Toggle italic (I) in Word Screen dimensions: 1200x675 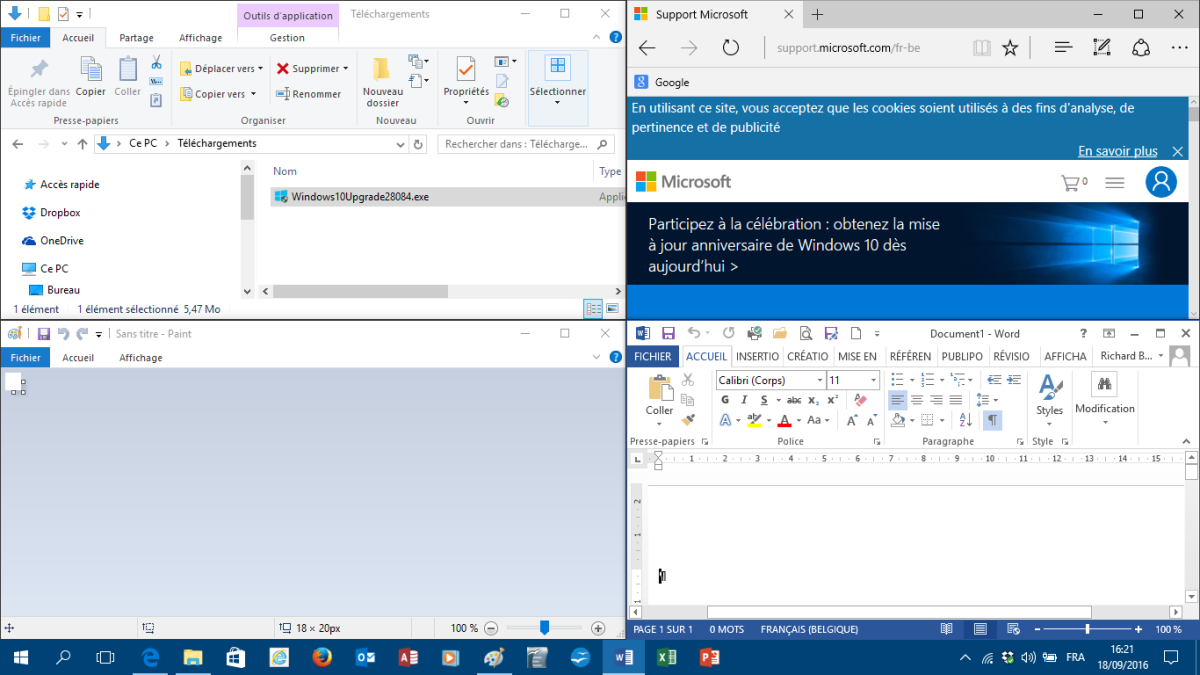(744, 400)
